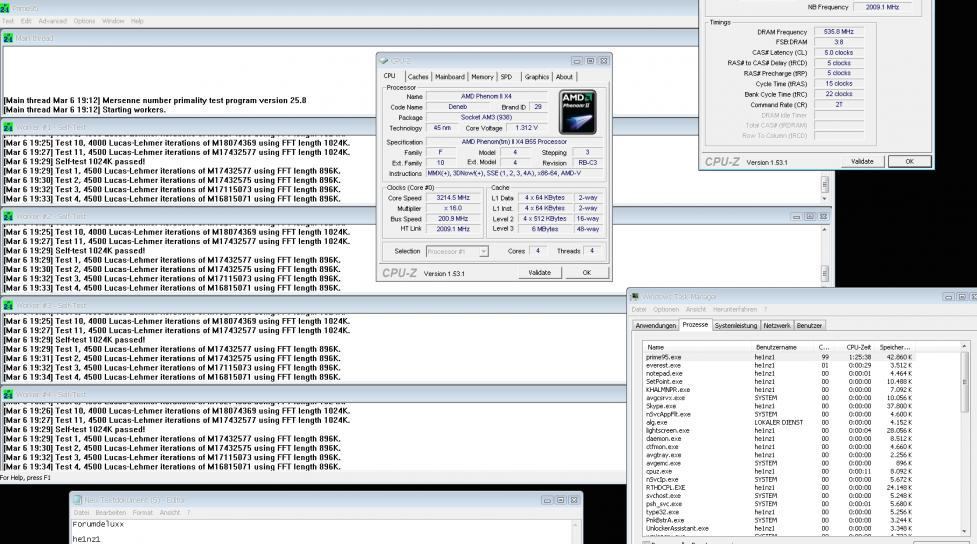Viewport: 977px width, 544px height.
Task: Select the SetPoint.exe process row
Action: click(779, 381)
